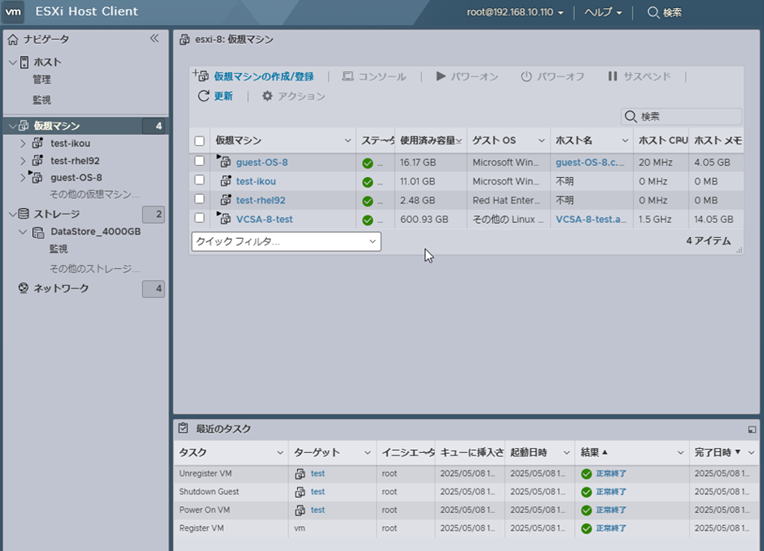Toggle the select-all checkbox in table header
Viewport: 764px width, 551px height.
(200, 141)
